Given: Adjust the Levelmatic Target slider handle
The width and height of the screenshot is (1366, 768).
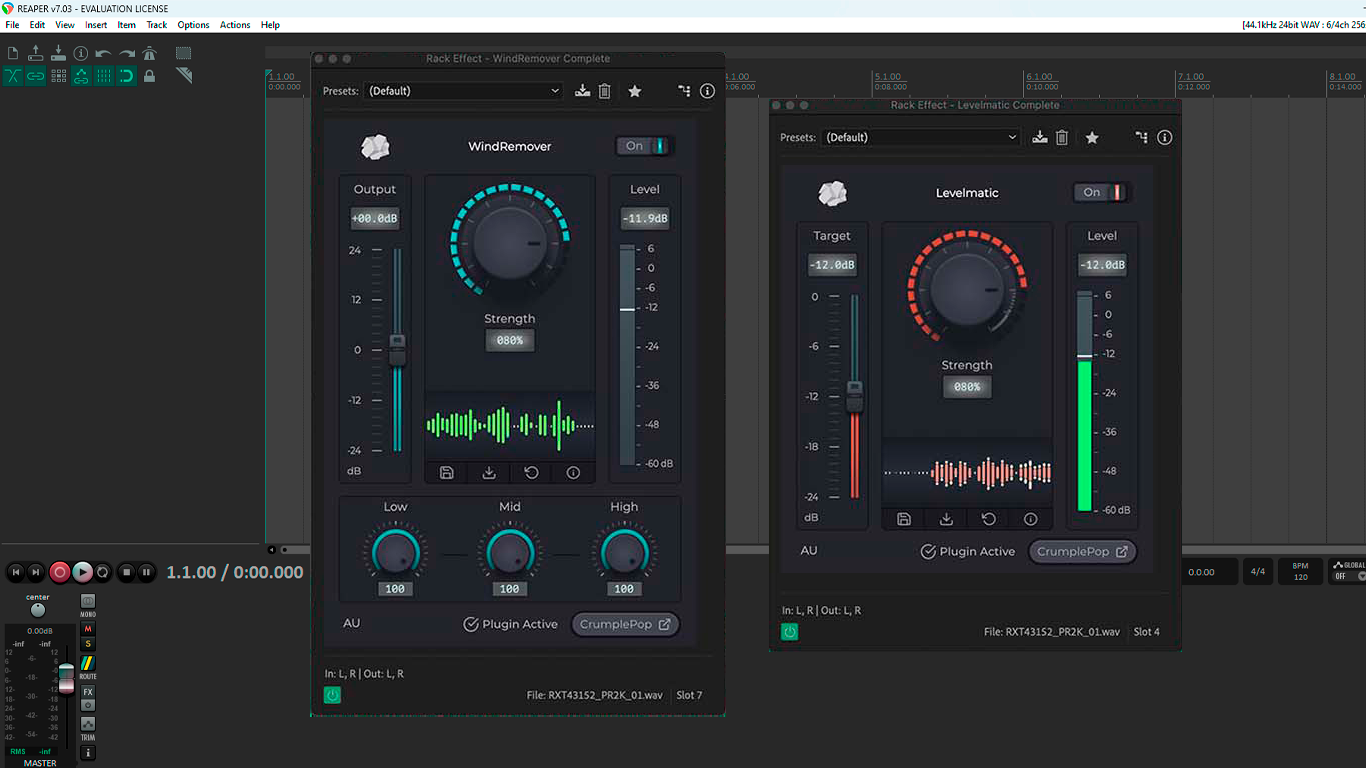Looking at the screenshot, I should point(855,396).
